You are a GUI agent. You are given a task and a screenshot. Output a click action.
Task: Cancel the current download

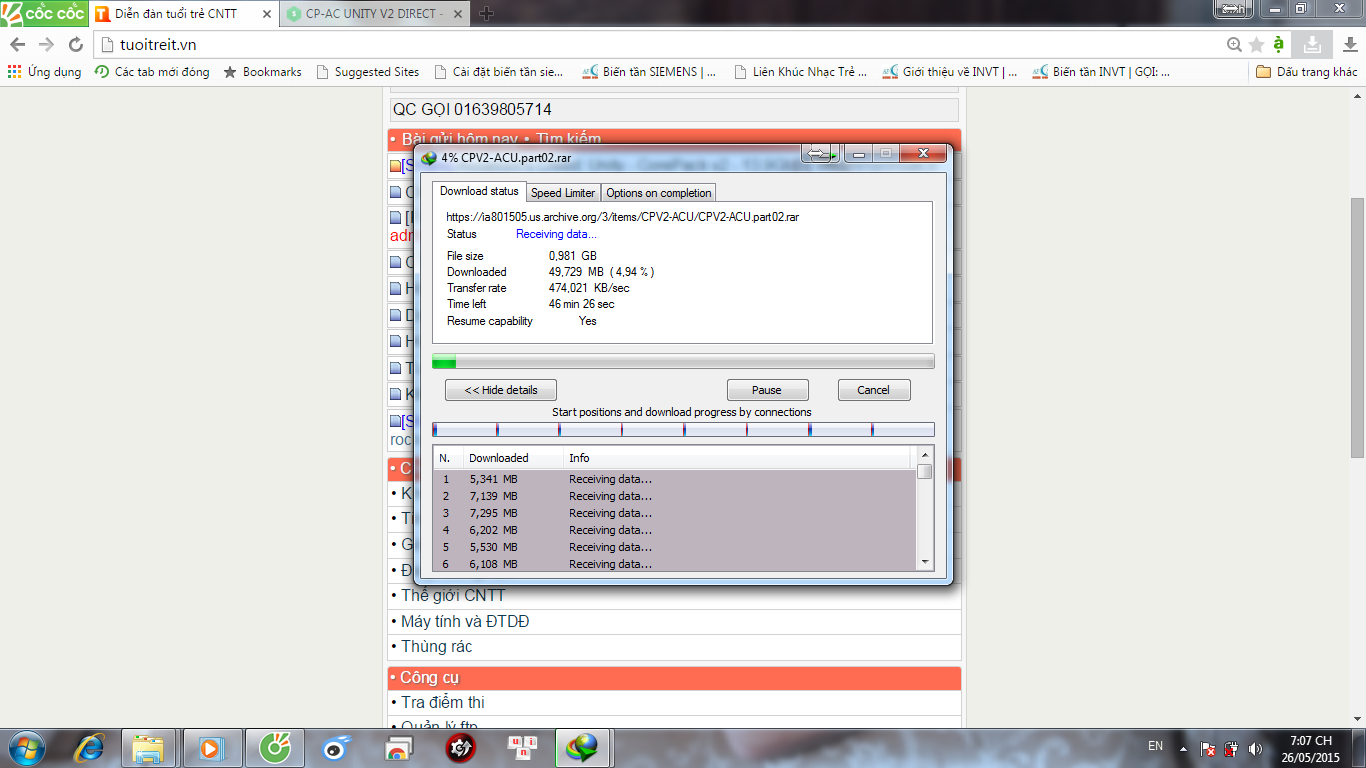pos(872,390)
